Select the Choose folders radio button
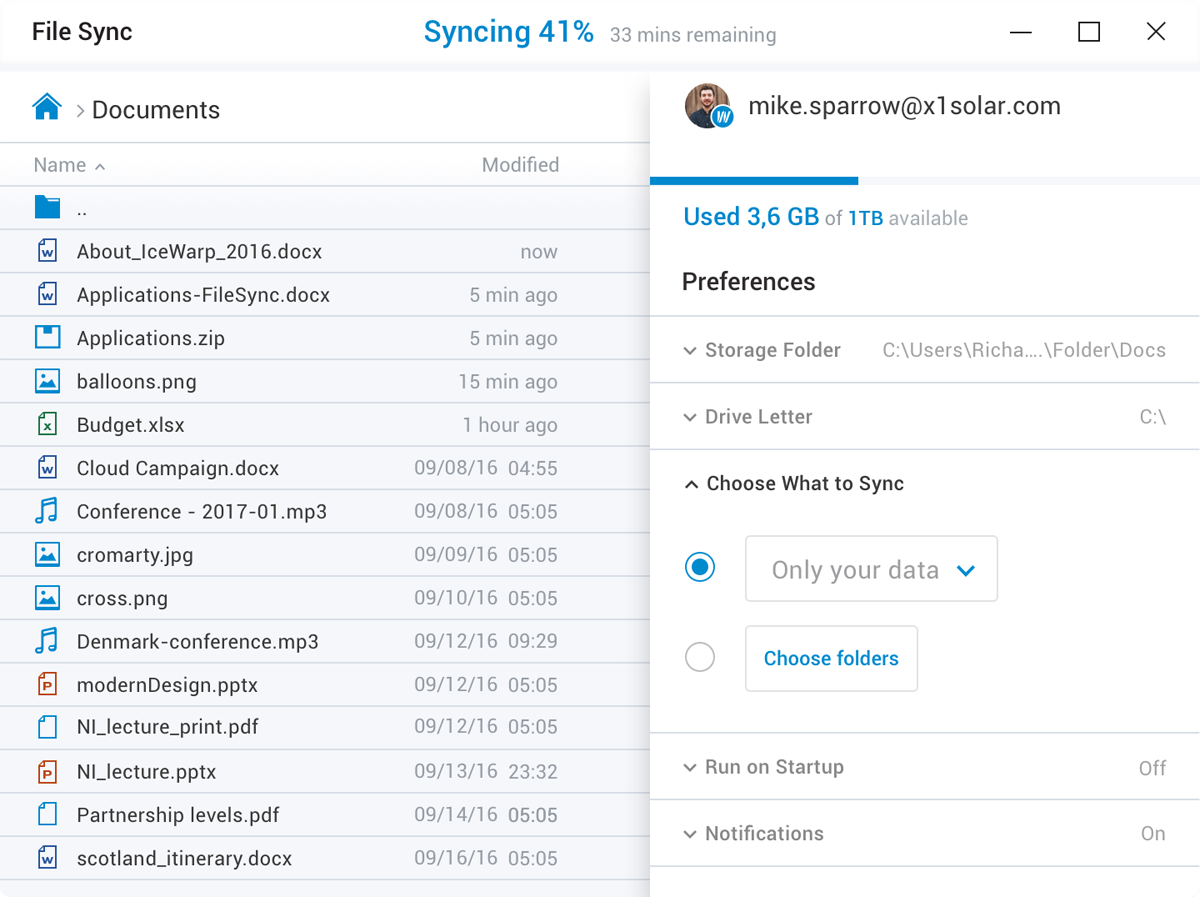The height and width of the screenshot is (897, 1200). [x=700, y=658]
